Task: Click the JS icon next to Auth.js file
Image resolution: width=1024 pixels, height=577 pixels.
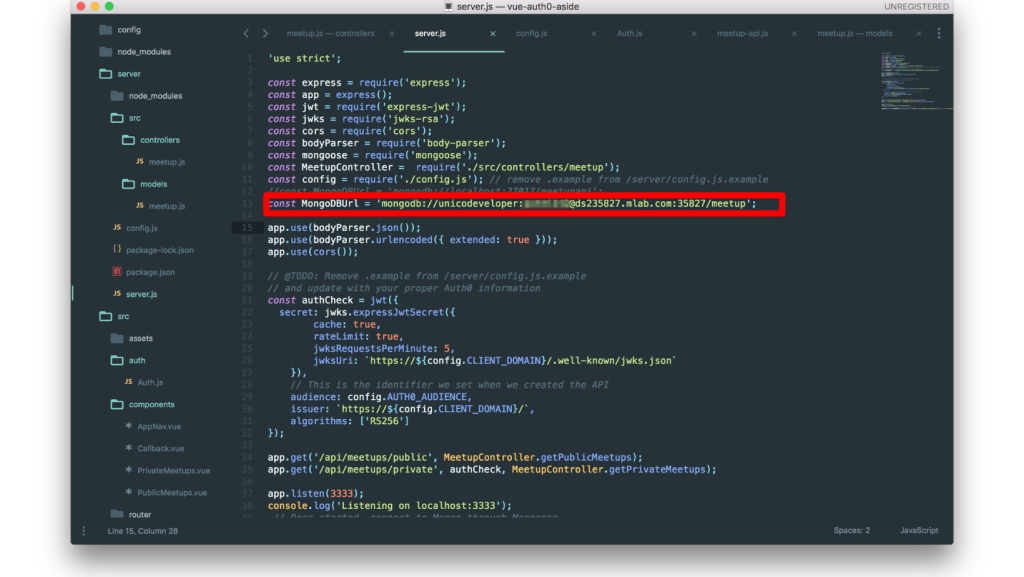Action: (130, 381)
